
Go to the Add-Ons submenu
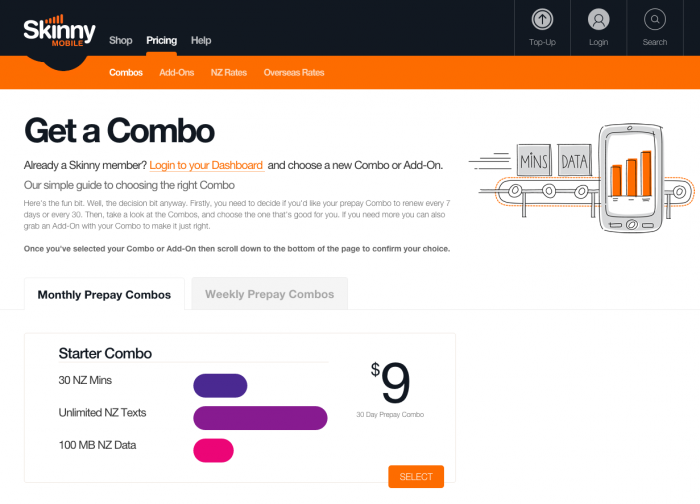(177, 73)
